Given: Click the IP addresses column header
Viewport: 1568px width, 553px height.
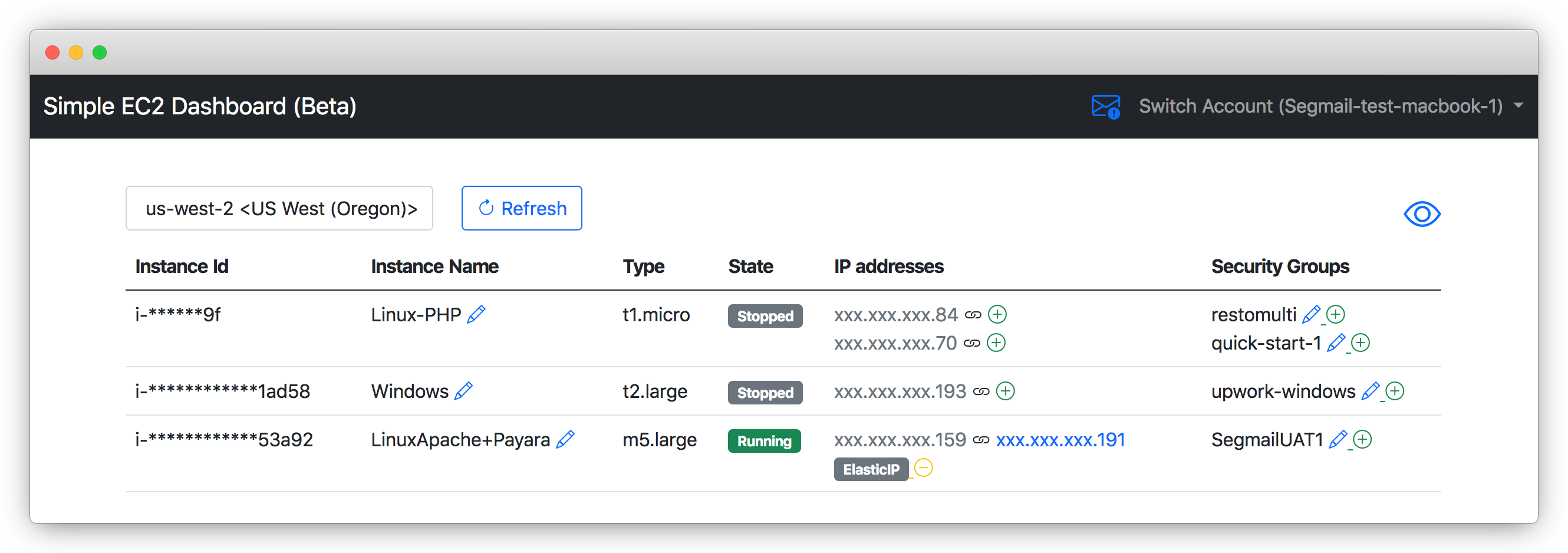Looking at the screenshot, I should tap(889, 266).
